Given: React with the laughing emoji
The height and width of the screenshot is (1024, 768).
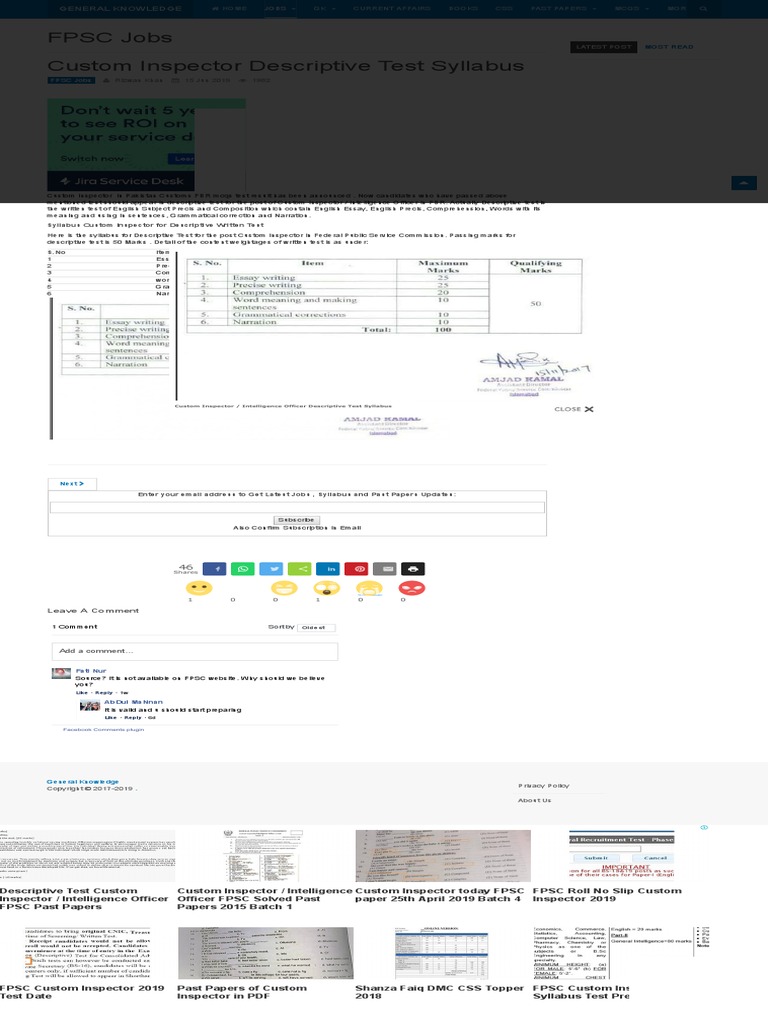Looking at the screenshot, I should click(284, 588).
